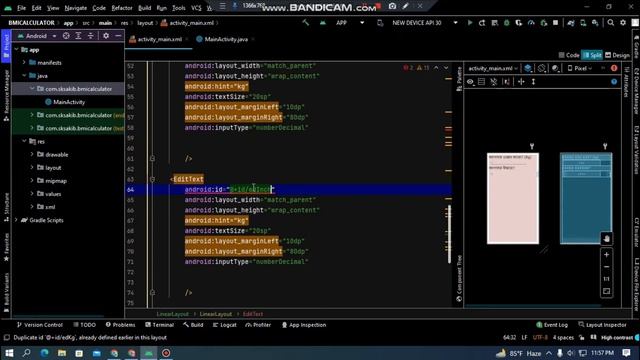The height and width of the screenshot is (360, 640).
Task: Open activity_main.xml file dropdown in design toolbar
Action: pos(493,68)
